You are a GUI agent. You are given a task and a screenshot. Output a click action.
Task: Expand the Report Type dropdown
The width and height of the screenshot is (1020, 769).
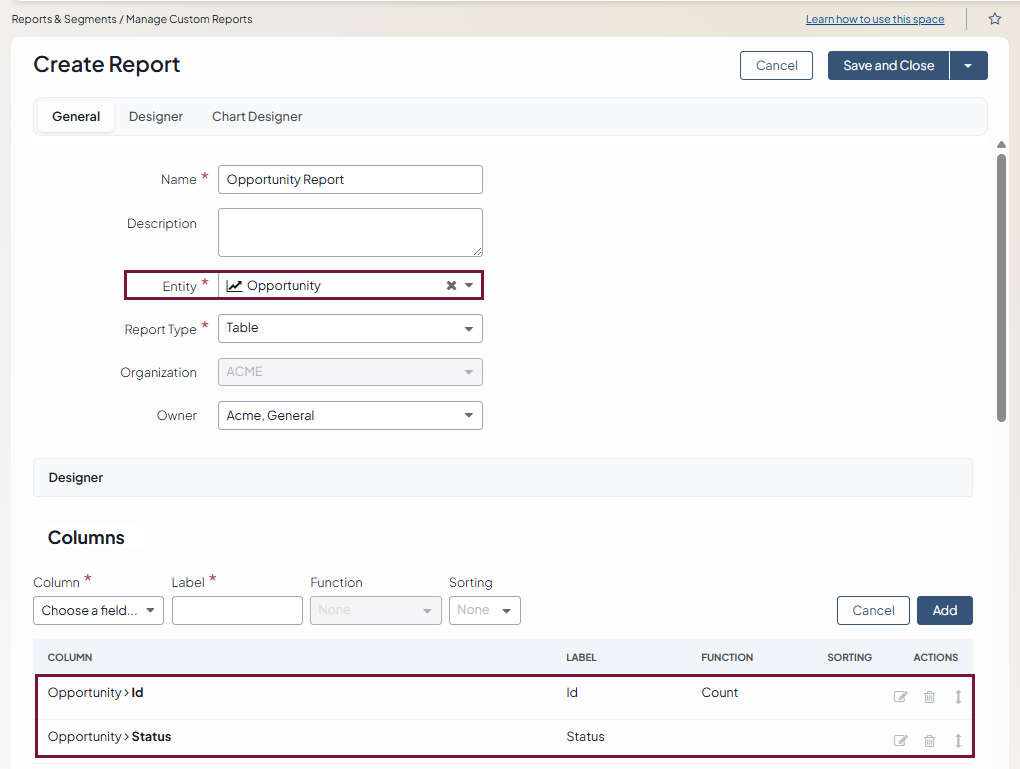(350, 328)
